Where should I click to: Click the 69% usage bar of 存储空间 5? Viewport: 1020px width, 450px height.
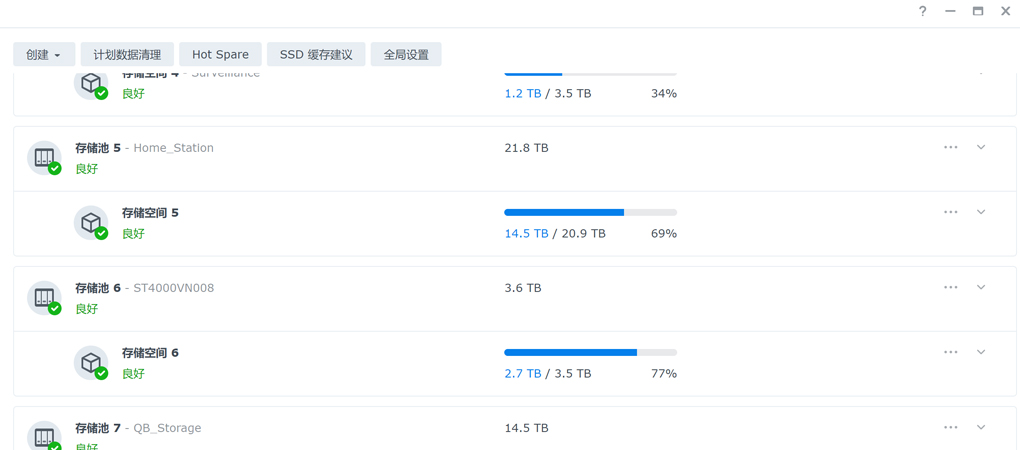(591, 213)
